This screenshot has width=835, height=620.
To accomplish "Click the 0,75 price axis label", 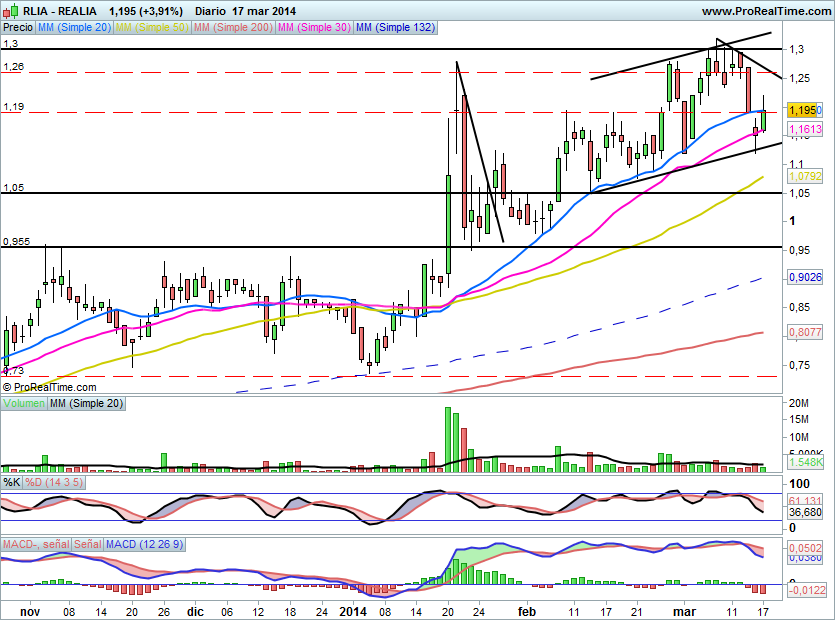I will coord(799,365).
